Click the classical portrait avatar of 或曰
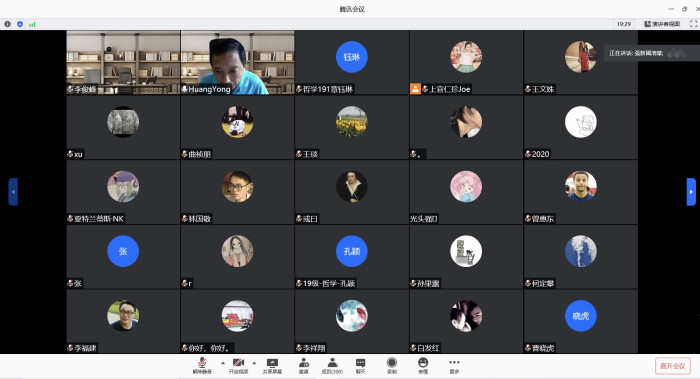The height and width of the screenshot is (379, 700). 352,186
